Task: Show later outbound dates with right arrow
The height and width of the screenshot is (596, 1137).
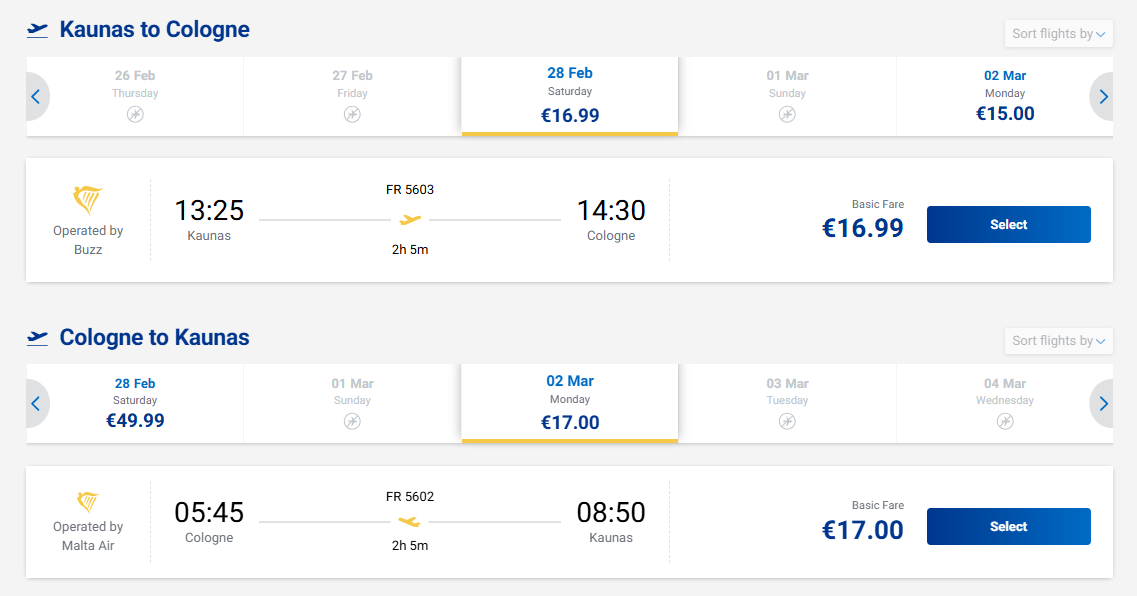Action: click(x=1103, y=97)
